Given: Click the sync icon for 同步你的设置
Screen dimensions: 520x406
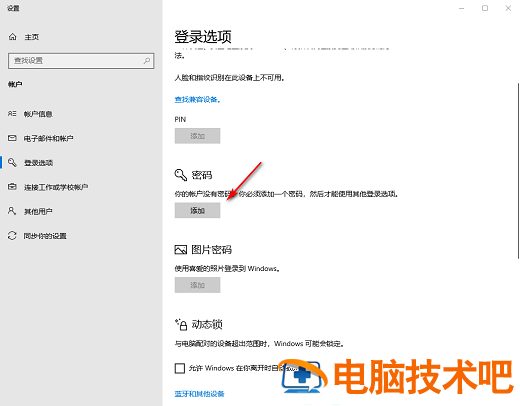Looking at the screenshot, I should pyautogui.click(x=12, y=236).
